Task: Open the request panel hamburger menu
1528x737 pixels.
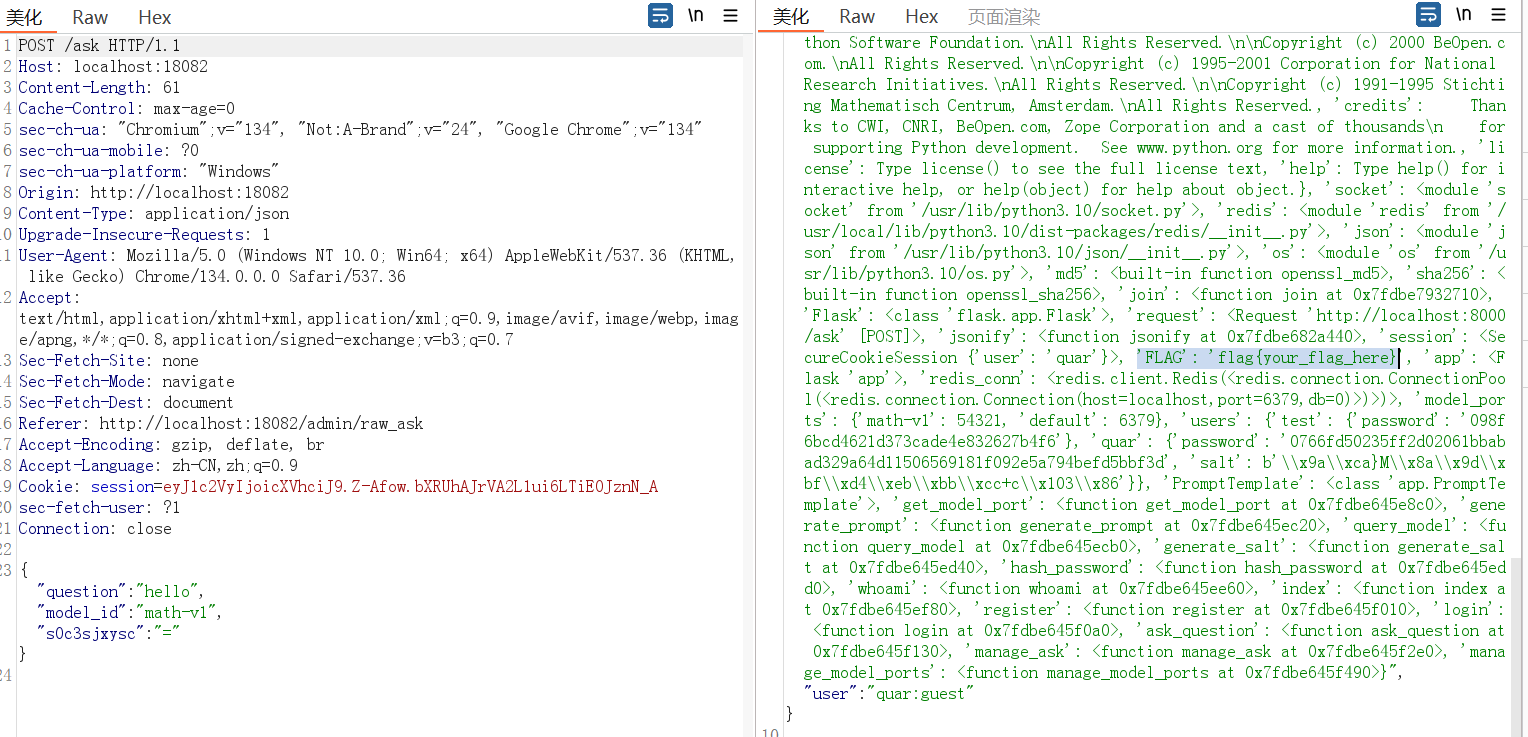Action: (x=731, y=16)
